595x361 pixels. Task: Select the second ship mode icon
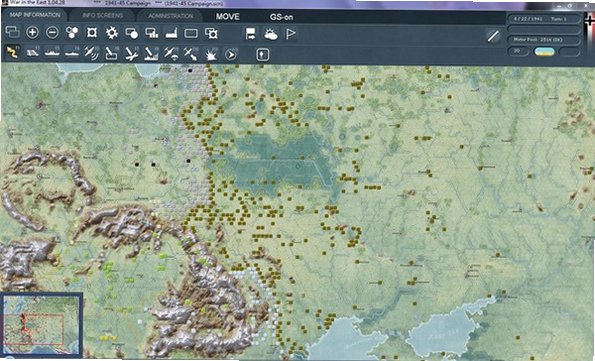pos(72,53)
